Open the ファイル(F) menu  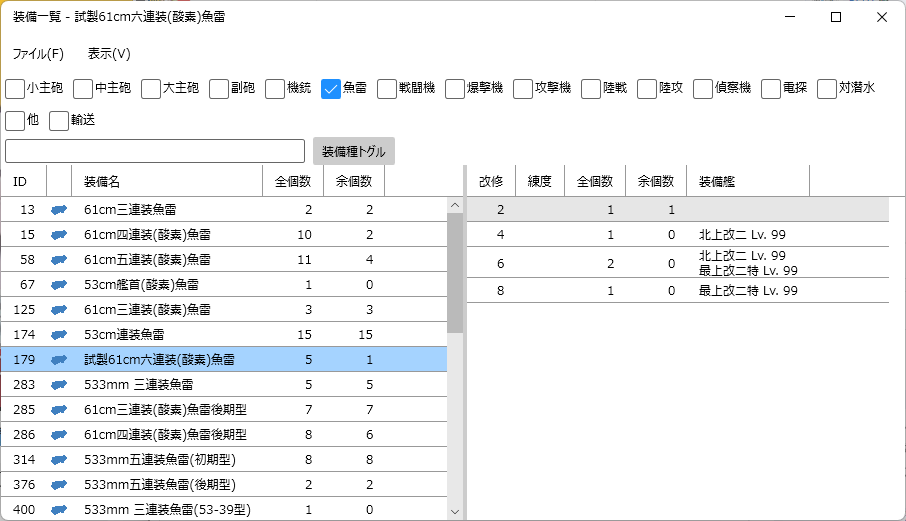click(x=38, y=54)
